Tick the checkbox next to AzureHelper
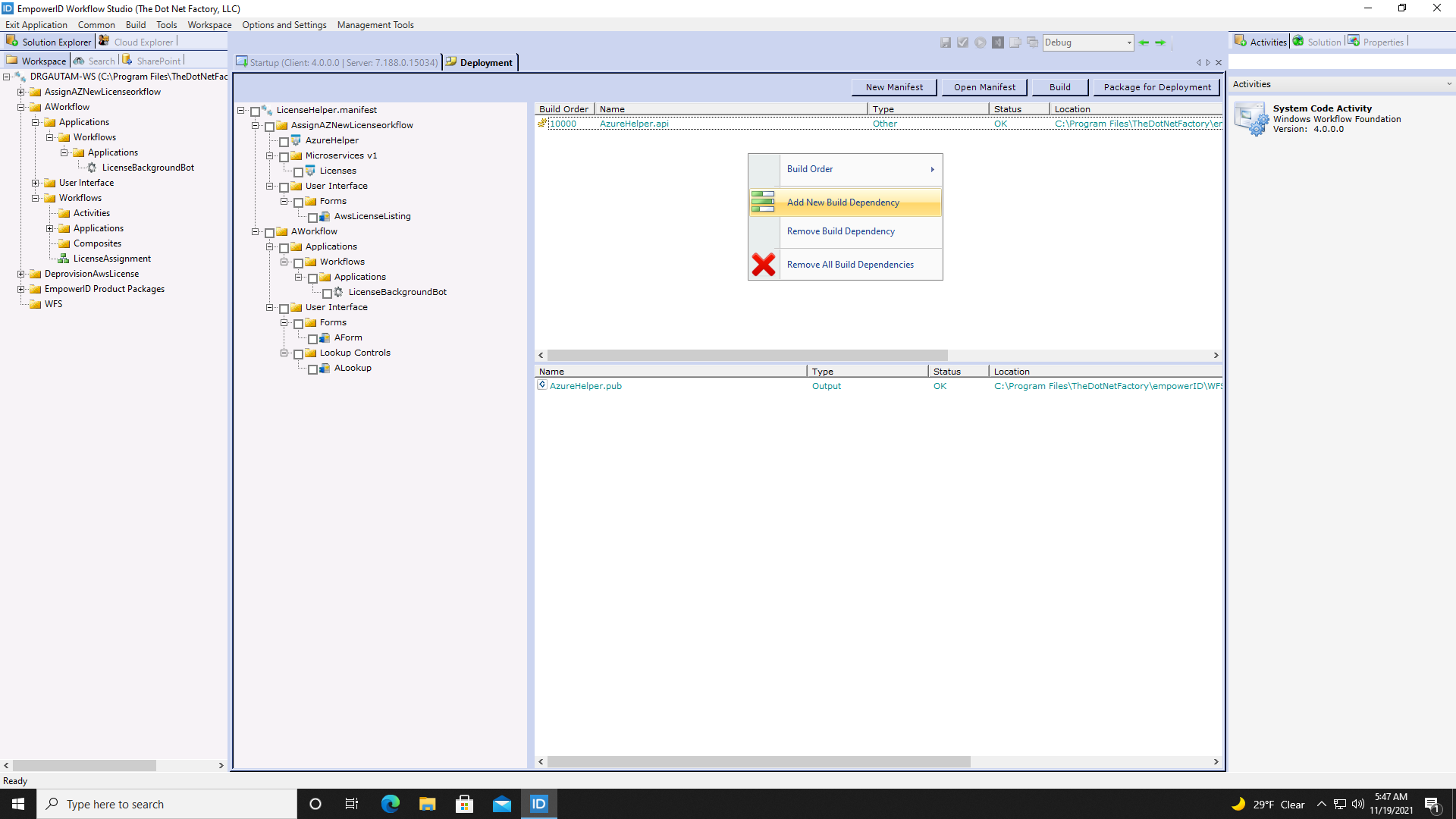This screenshot has height=819, width=1456. [x=285, y=142]
